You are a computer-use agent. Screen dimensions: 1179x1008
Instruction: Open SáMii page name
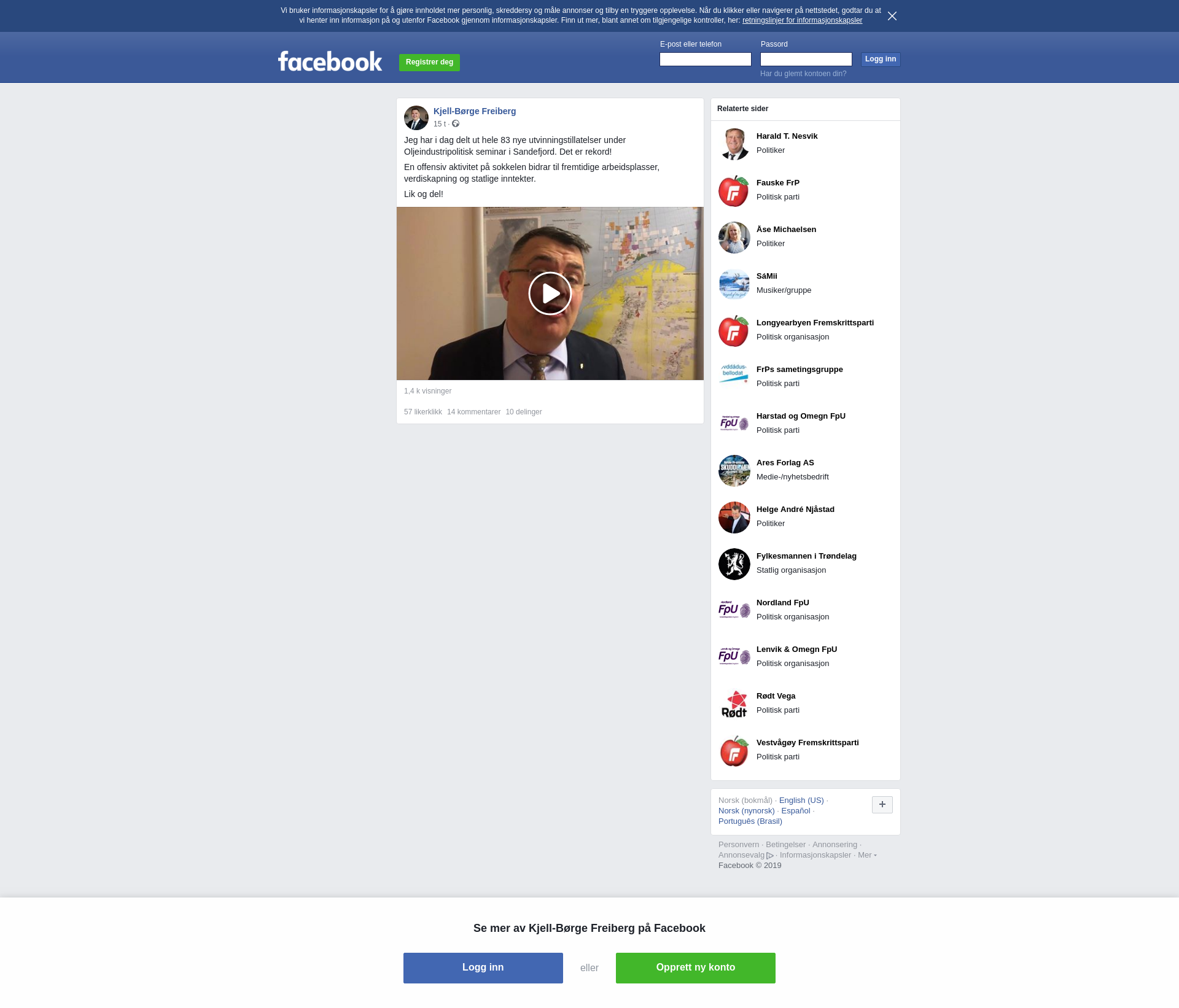point(767,276)
